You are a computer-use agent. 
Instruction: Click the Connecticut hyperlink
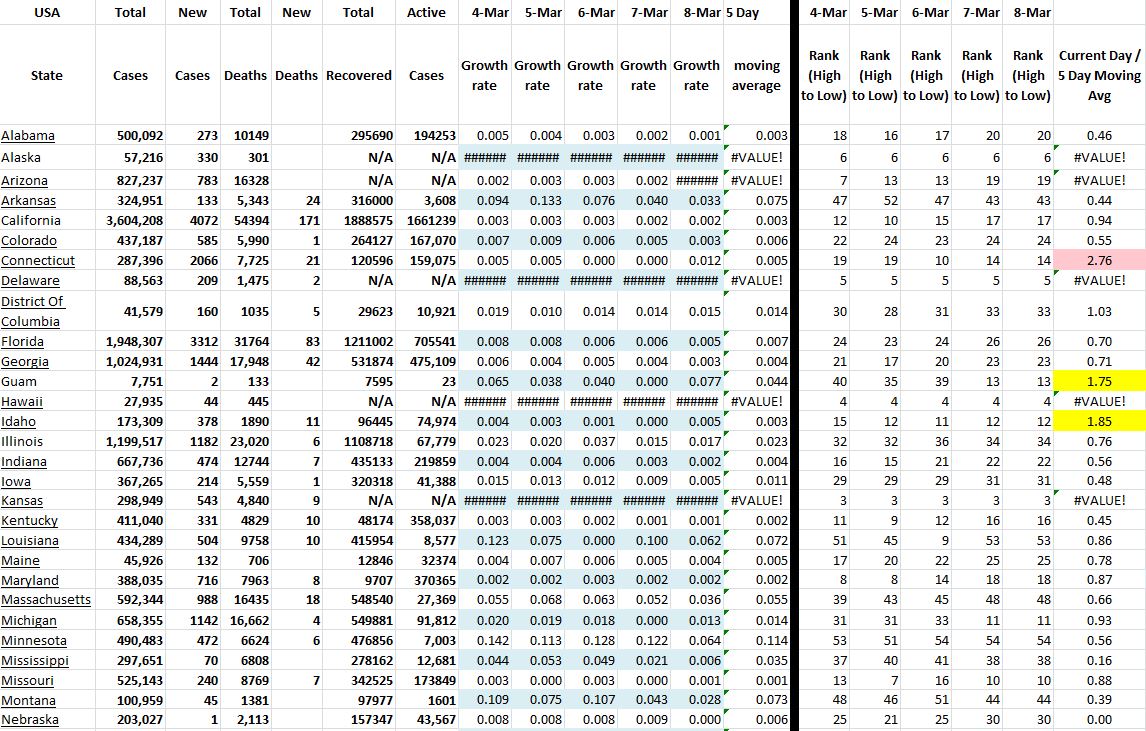click(x=36, y=261)
